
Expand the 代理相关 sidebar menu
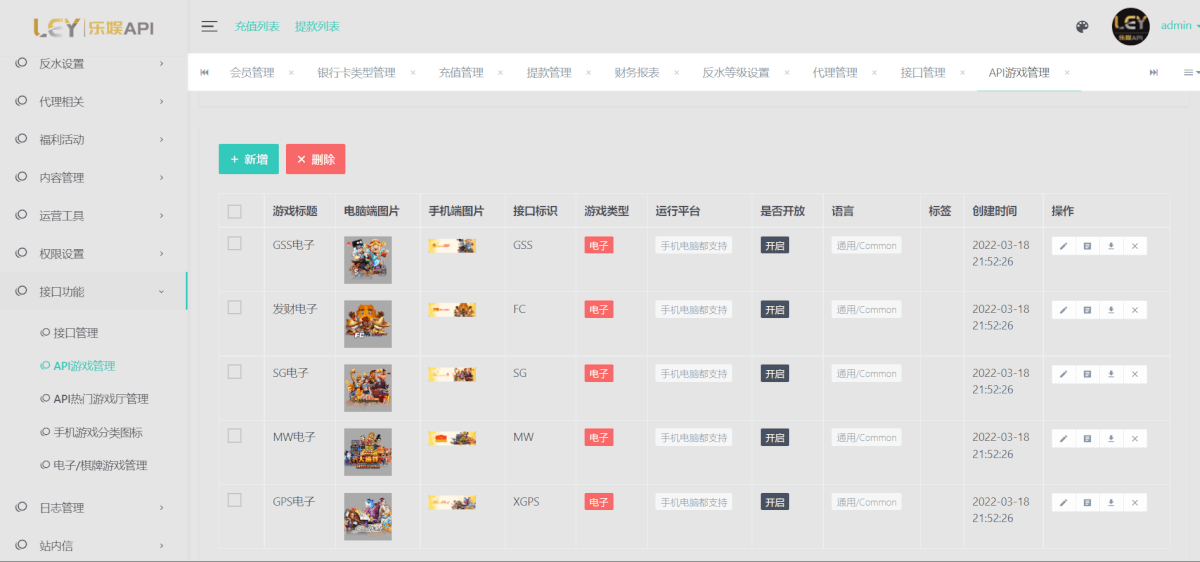93,102
